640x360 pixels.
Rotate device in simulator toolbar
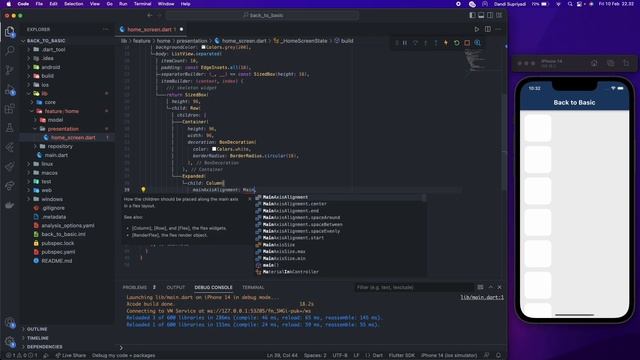(626, 63)
